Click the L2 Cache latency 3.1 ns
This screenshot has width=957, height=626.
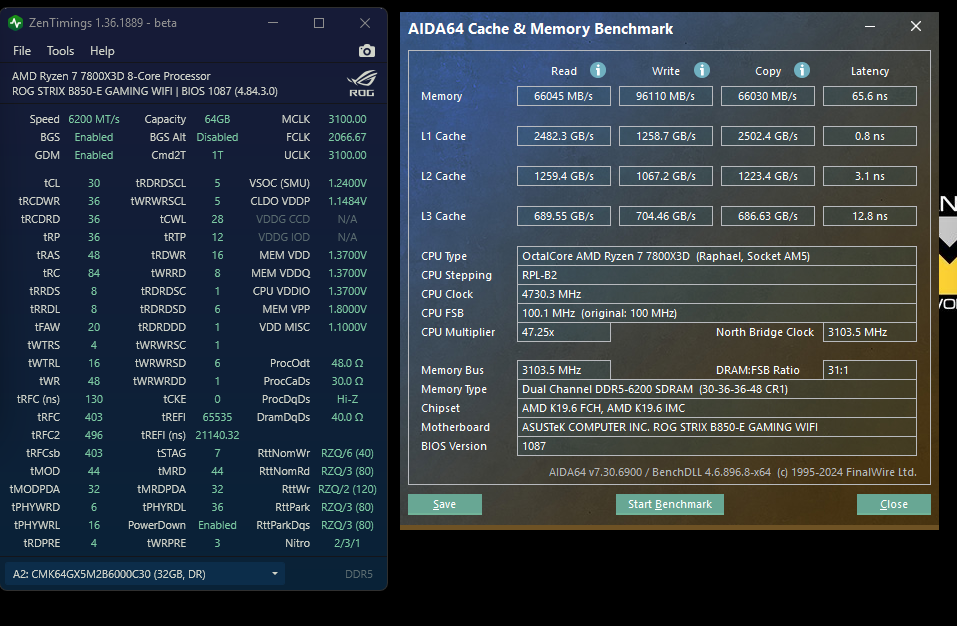(870, 176)
